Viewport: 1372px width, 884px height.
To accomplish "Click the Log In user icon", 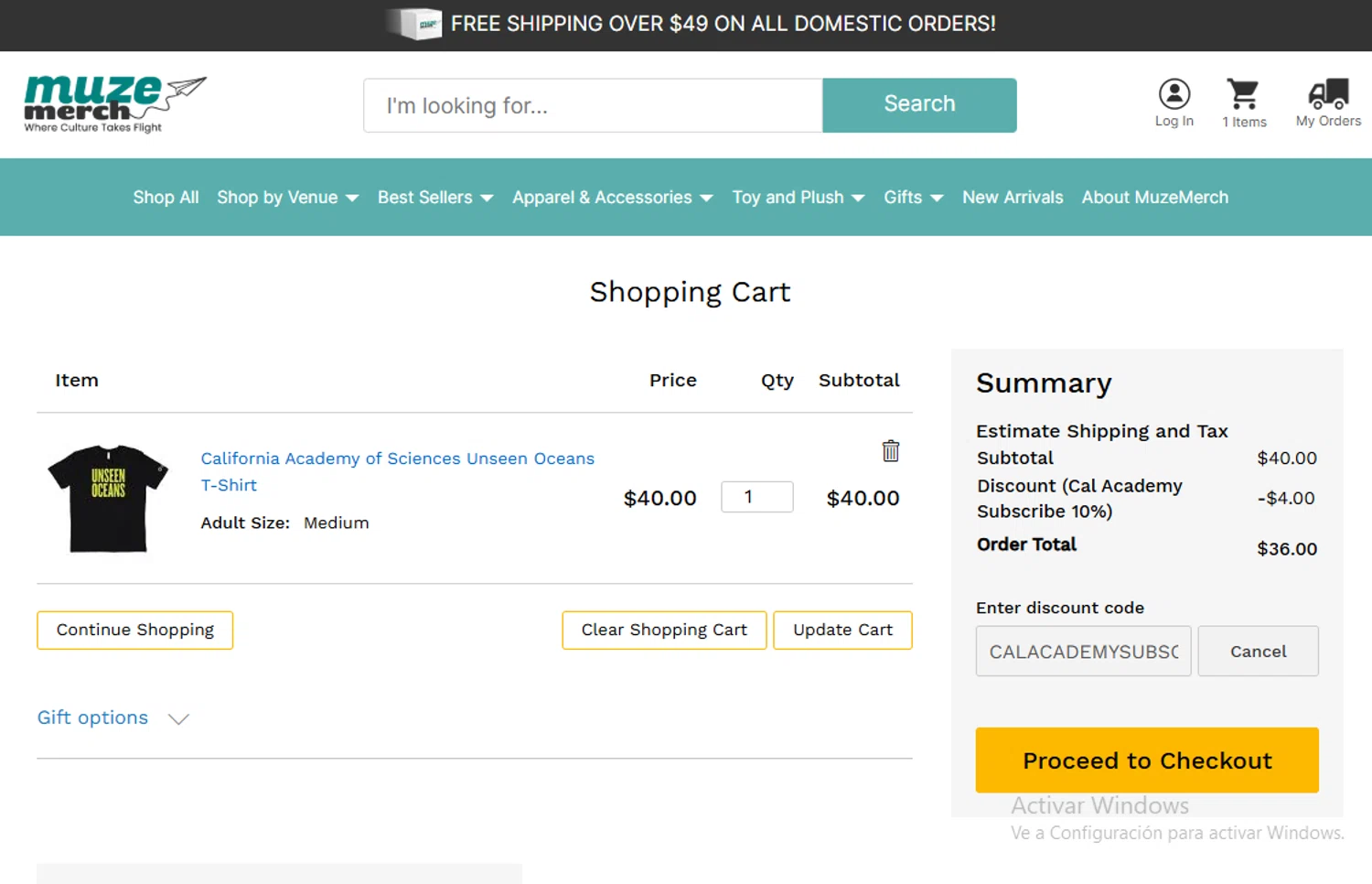I will point(1174,94).
